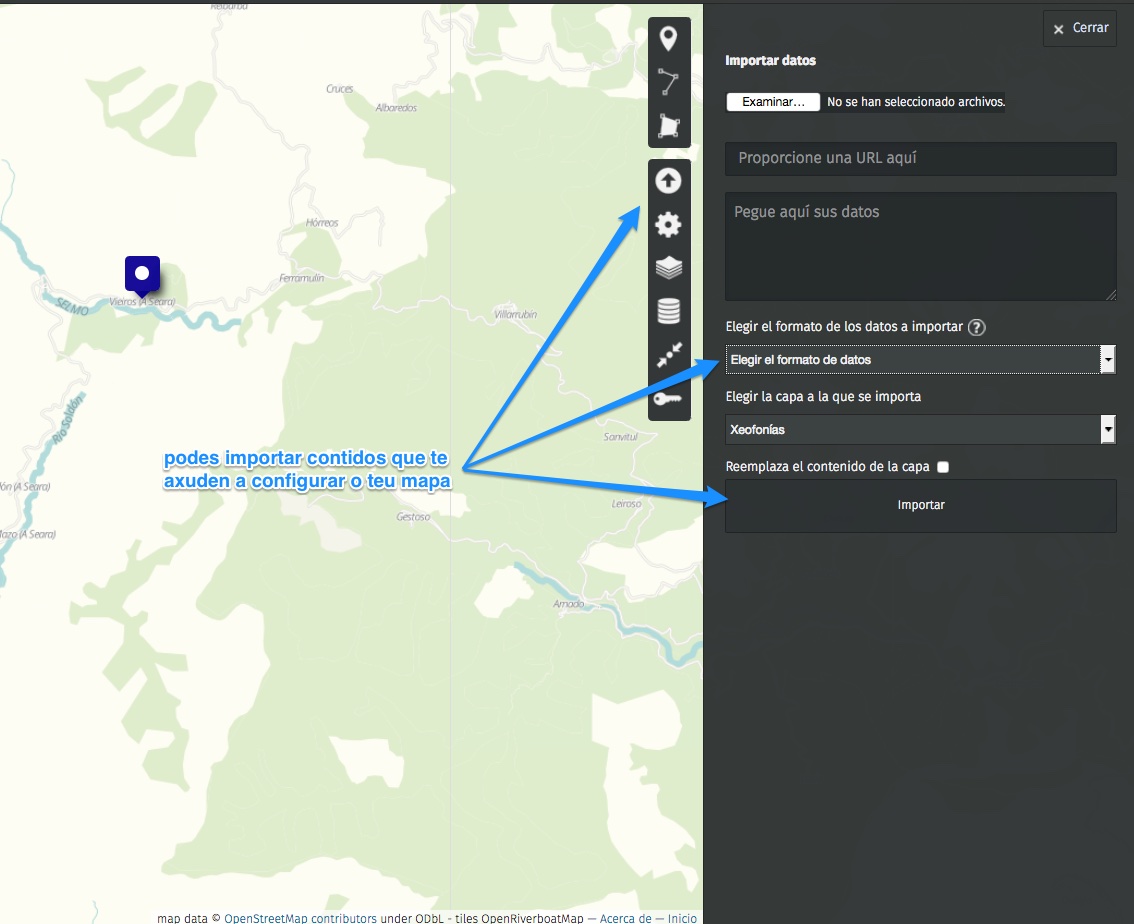Image resolution: width=1134 pixels, height=924 pixels.
Task: Click the blue map marker at Vieiros
Action: pos(142,275)
